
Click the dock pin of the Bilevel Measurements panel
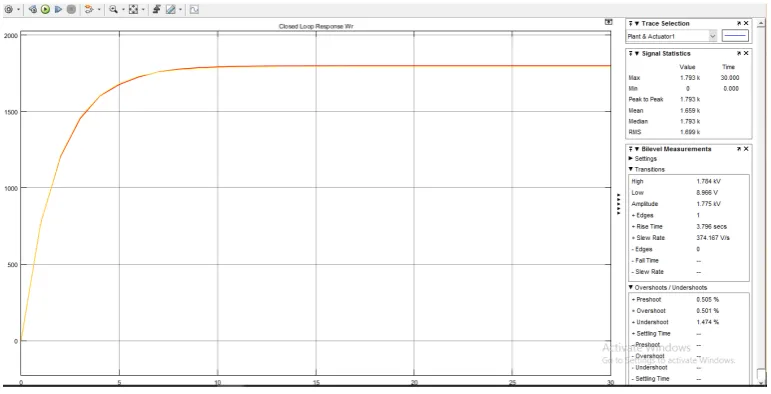click(631, 149)
